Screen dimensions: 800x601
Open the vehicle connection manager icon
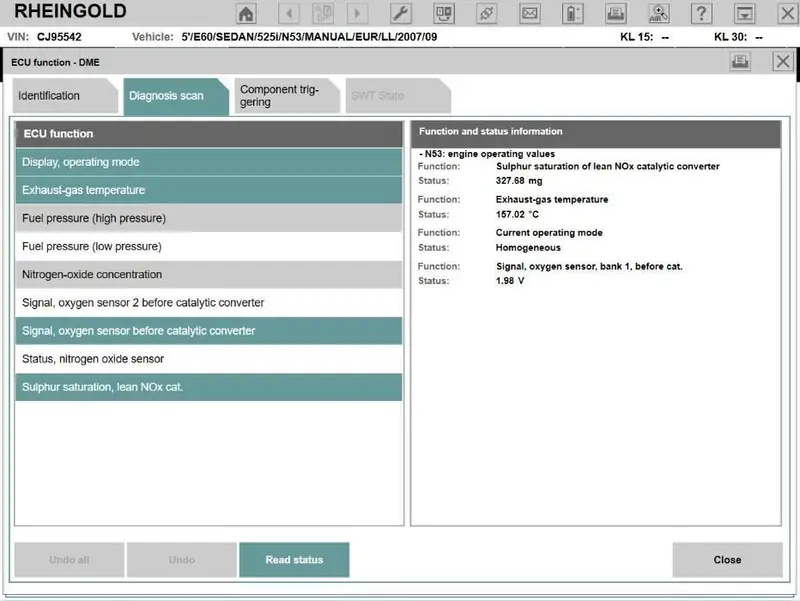tap(444, 13)
